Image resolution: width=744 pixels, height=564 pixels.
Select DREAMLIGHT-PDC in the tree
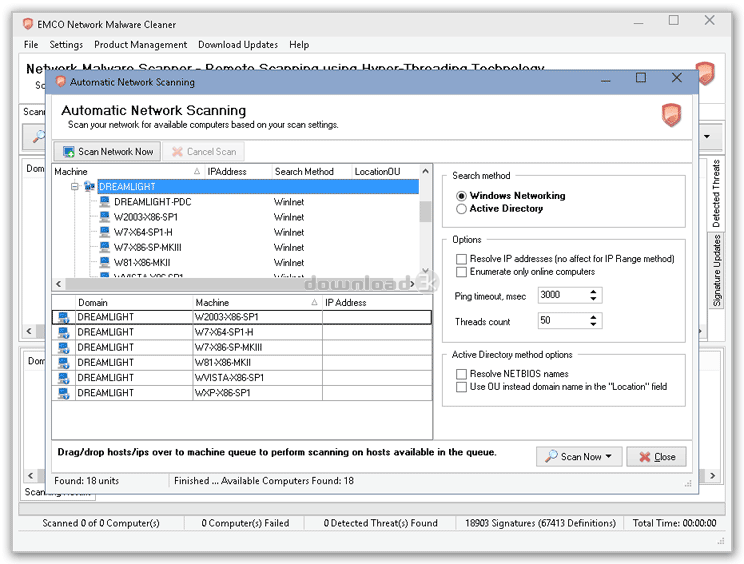153,202
